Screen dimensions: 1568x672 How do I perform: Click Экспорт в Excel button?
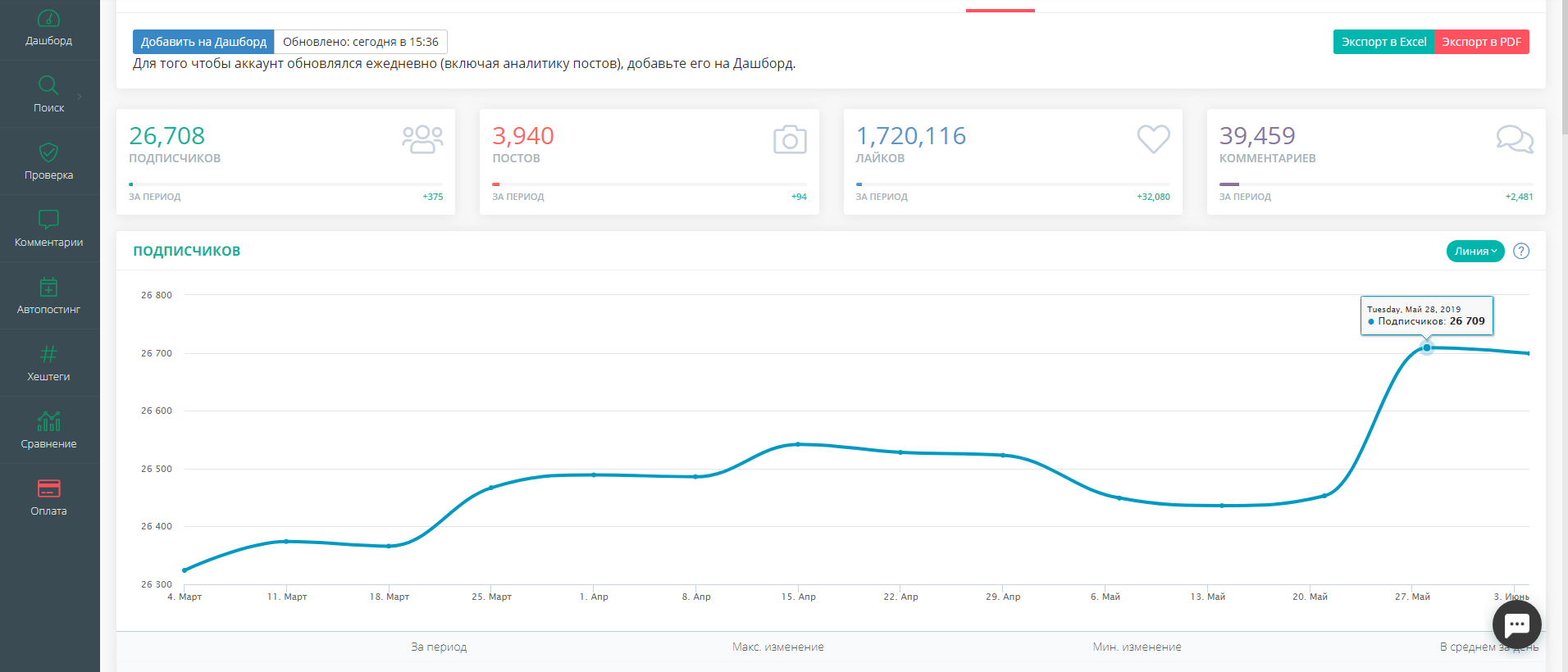point(1383,42)
